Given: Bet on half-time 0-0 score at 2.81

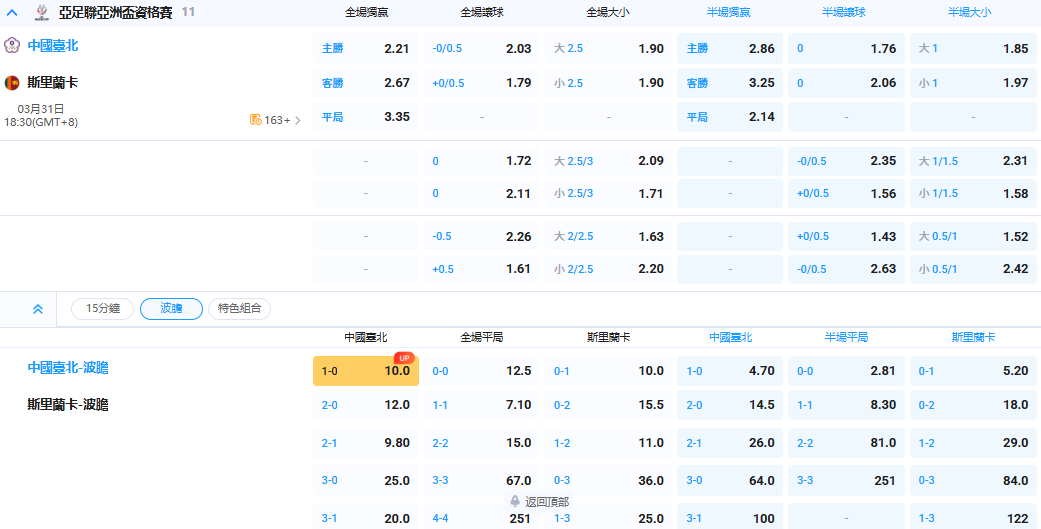Looking at the screenshot, I should [847, 371].
